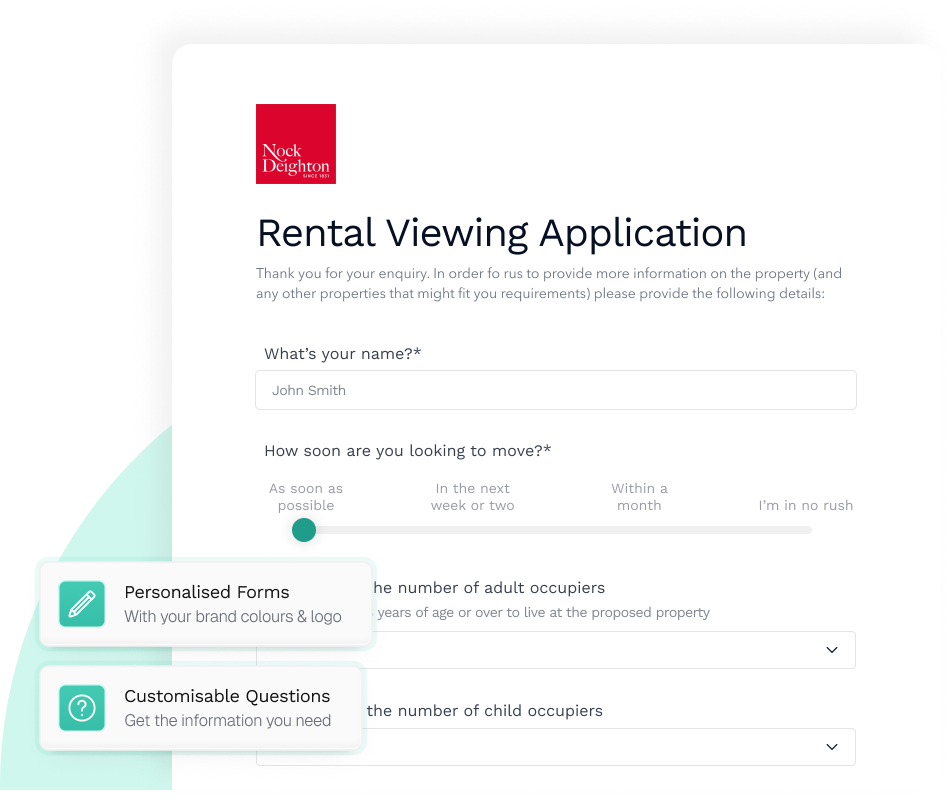Click the 'What's your name?*' label
The height and width of the screenshot is (802, 952).
(342, 353)
